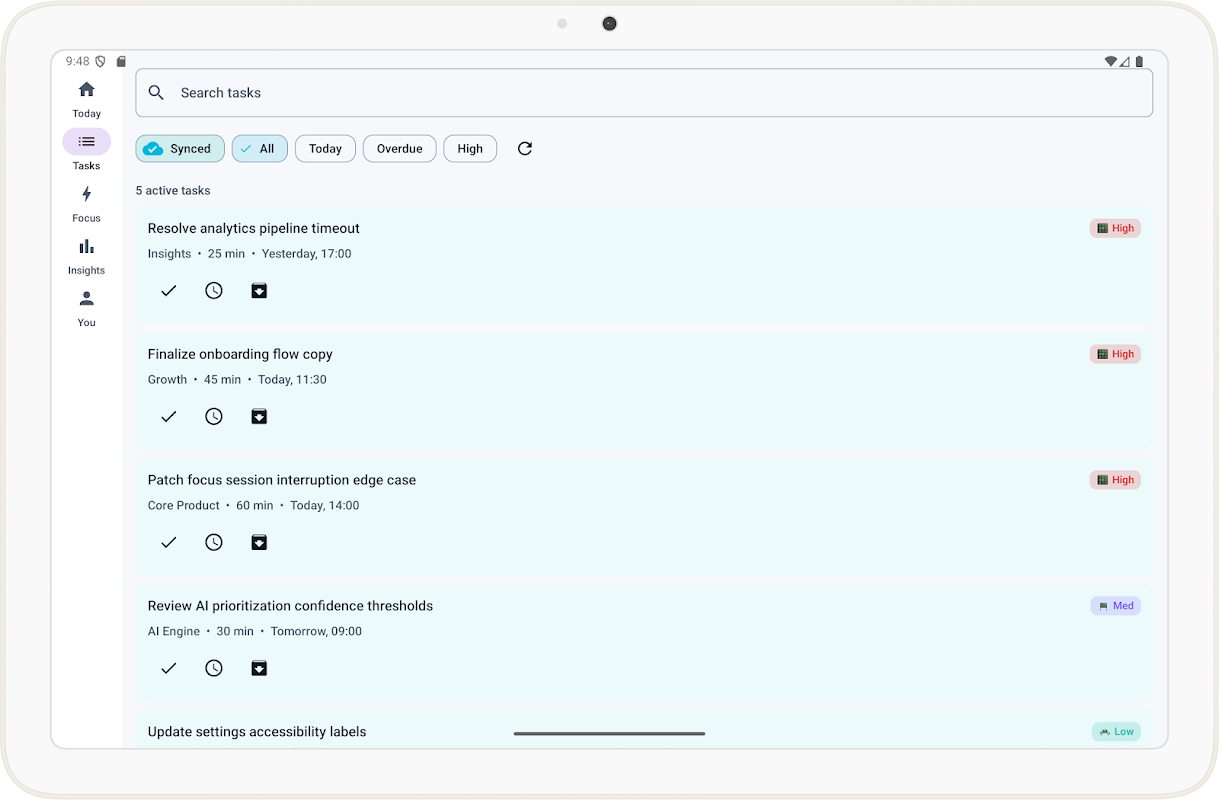The height and width of the screenshot is (800, 1219).
Task: Archive 'Patch focus session interruption edge case'
Action: [259, 543]
